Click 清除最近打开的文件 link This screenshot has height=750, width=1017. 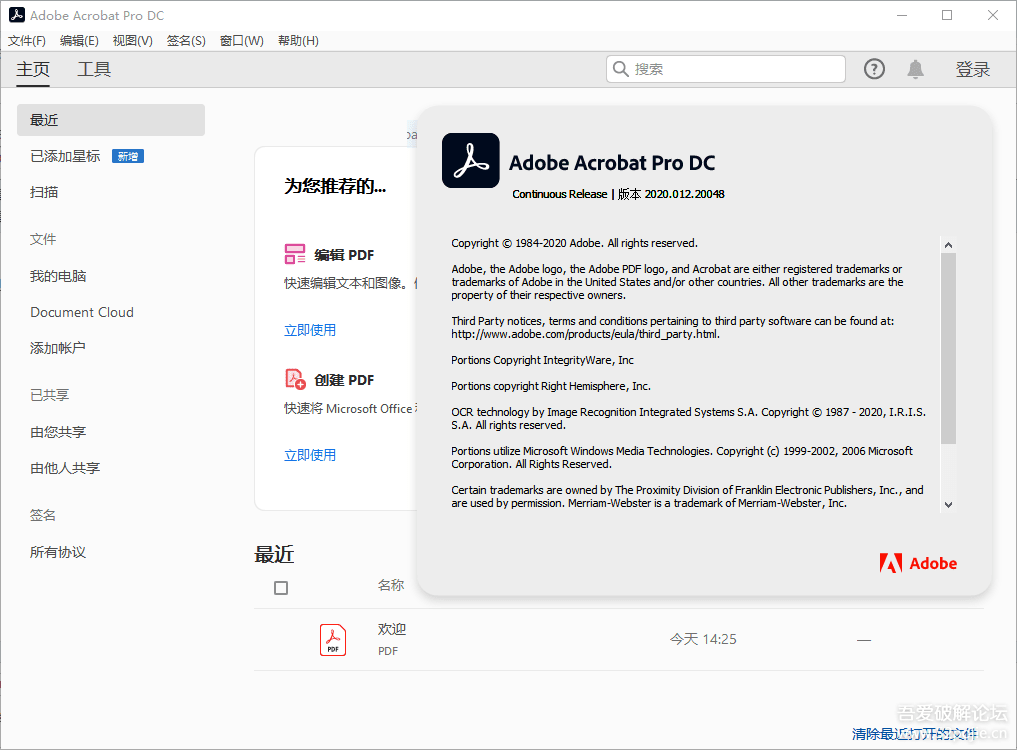915,734
